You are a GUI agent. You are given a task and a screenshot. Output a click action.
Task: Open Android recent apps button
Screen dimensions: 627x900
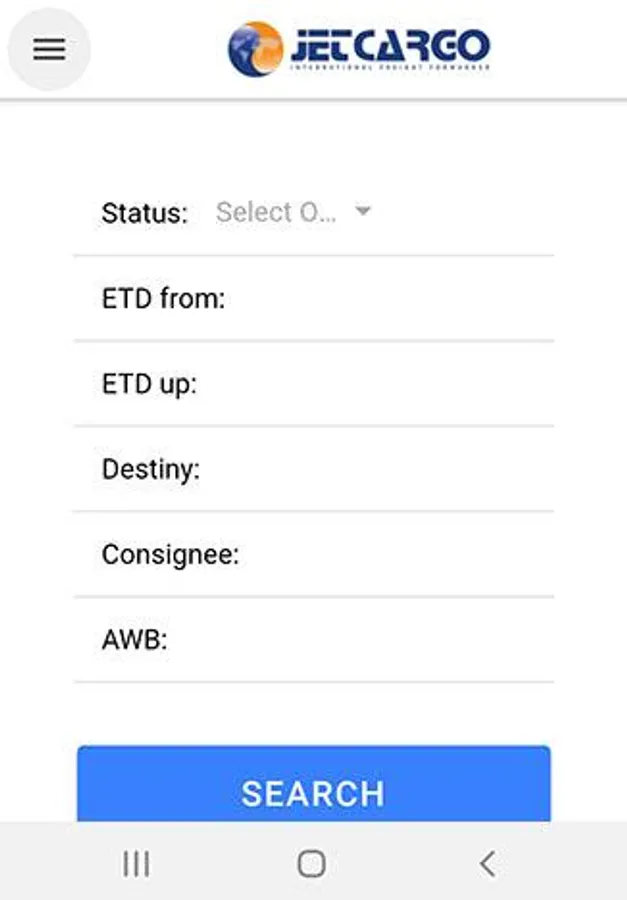[x=137, y=863]
